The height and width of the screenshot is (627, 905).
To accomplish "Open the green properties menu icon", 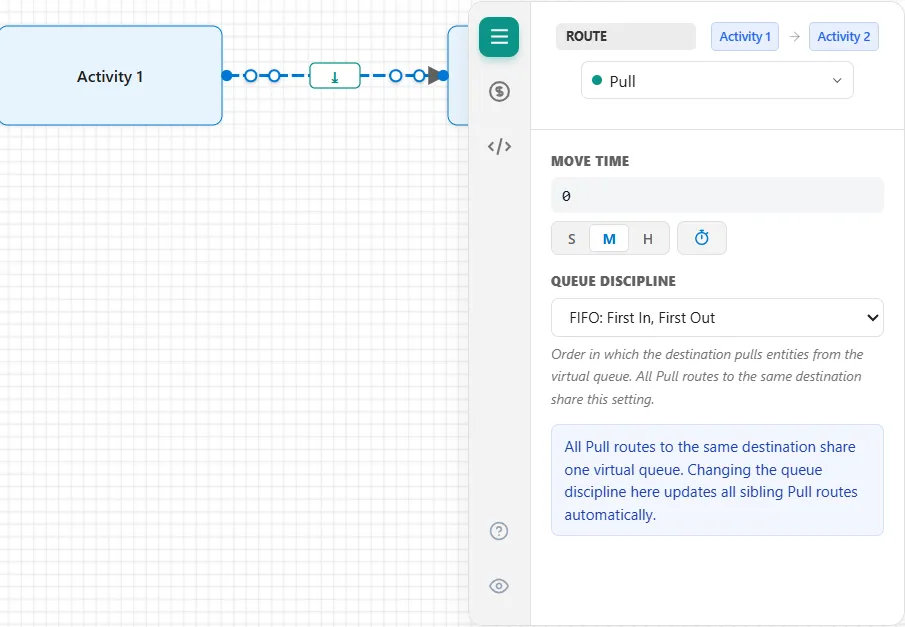I will [499, 37].
